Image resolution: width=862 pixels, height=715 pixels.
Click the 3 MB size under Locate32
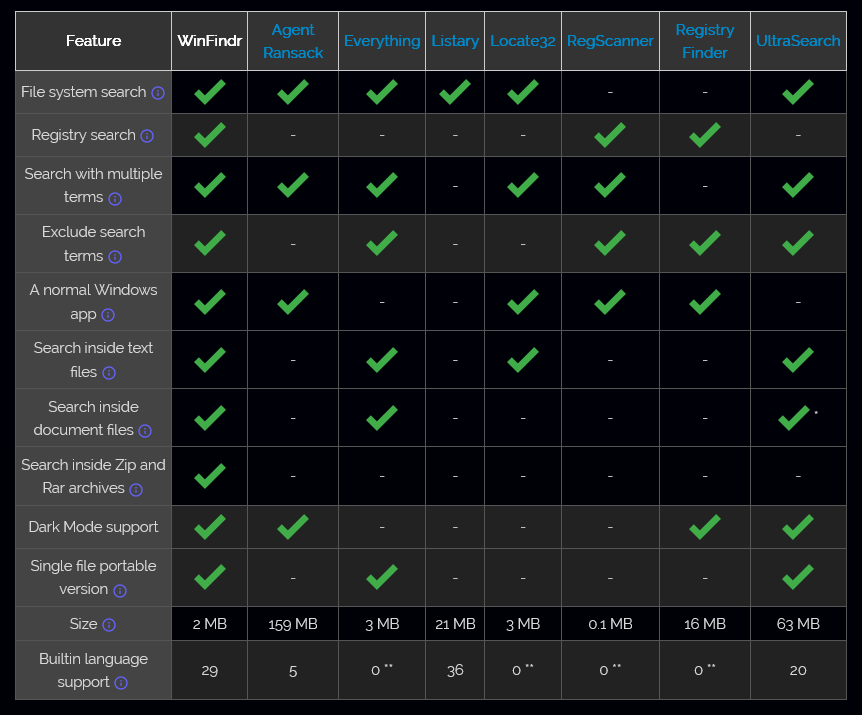coord(523,624)
